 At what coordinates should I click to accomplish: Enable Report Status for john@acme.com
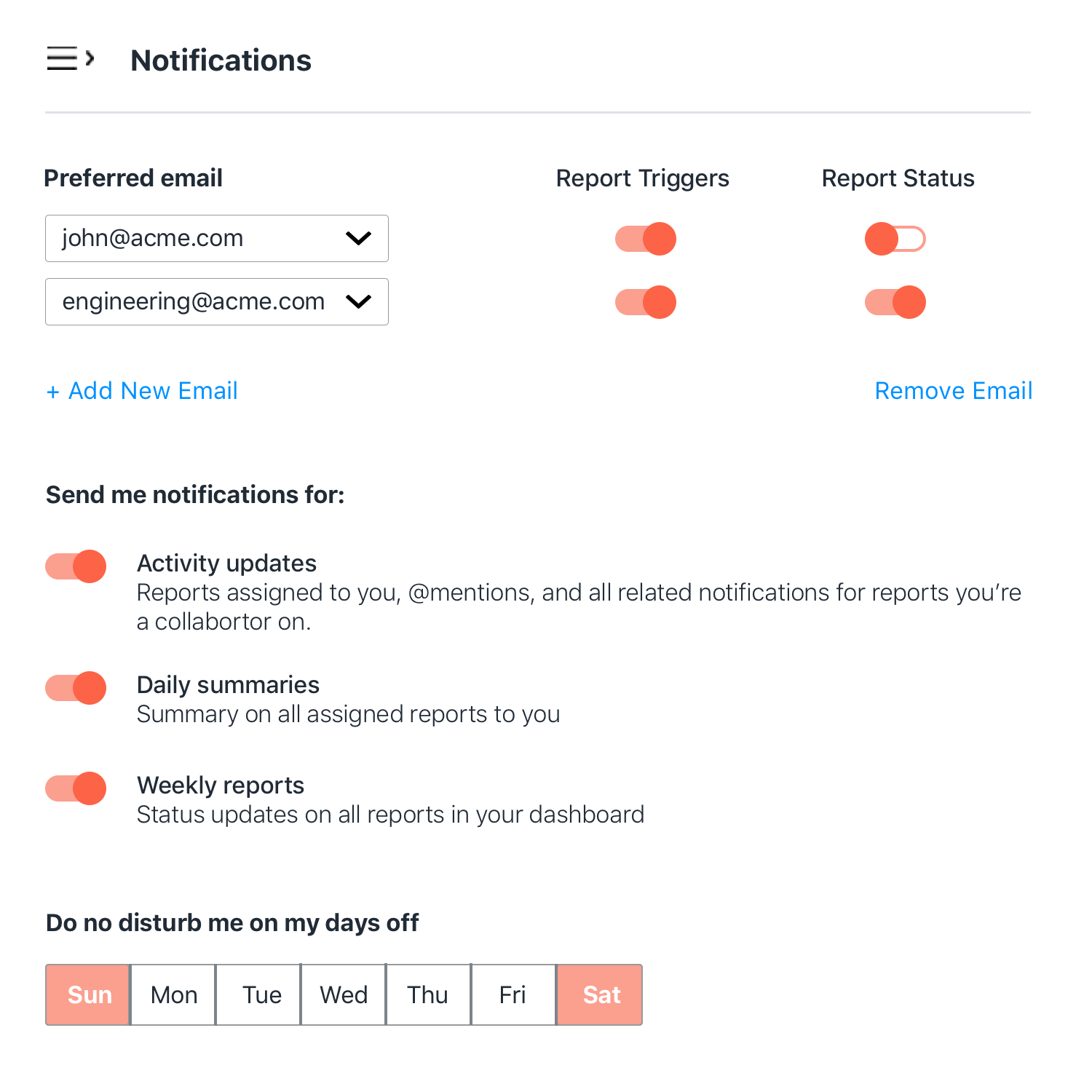[895, 239]
